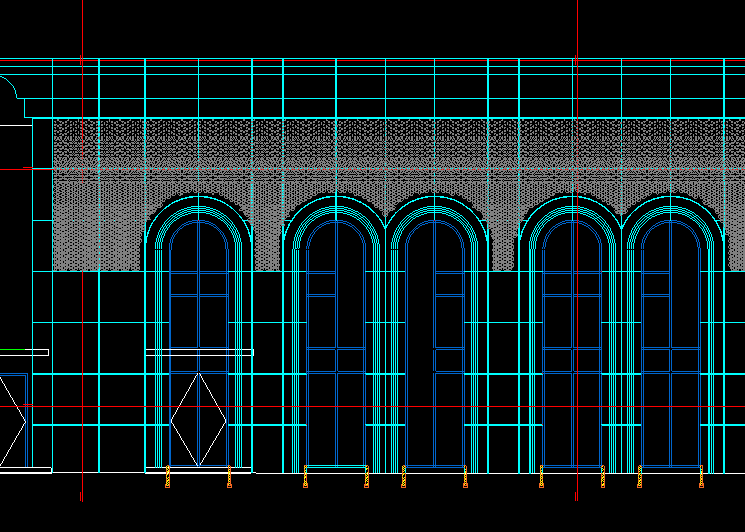
Task: Select the red horizontal line crossing the doors
Action: pyautogui.click(x=400, y=407)
